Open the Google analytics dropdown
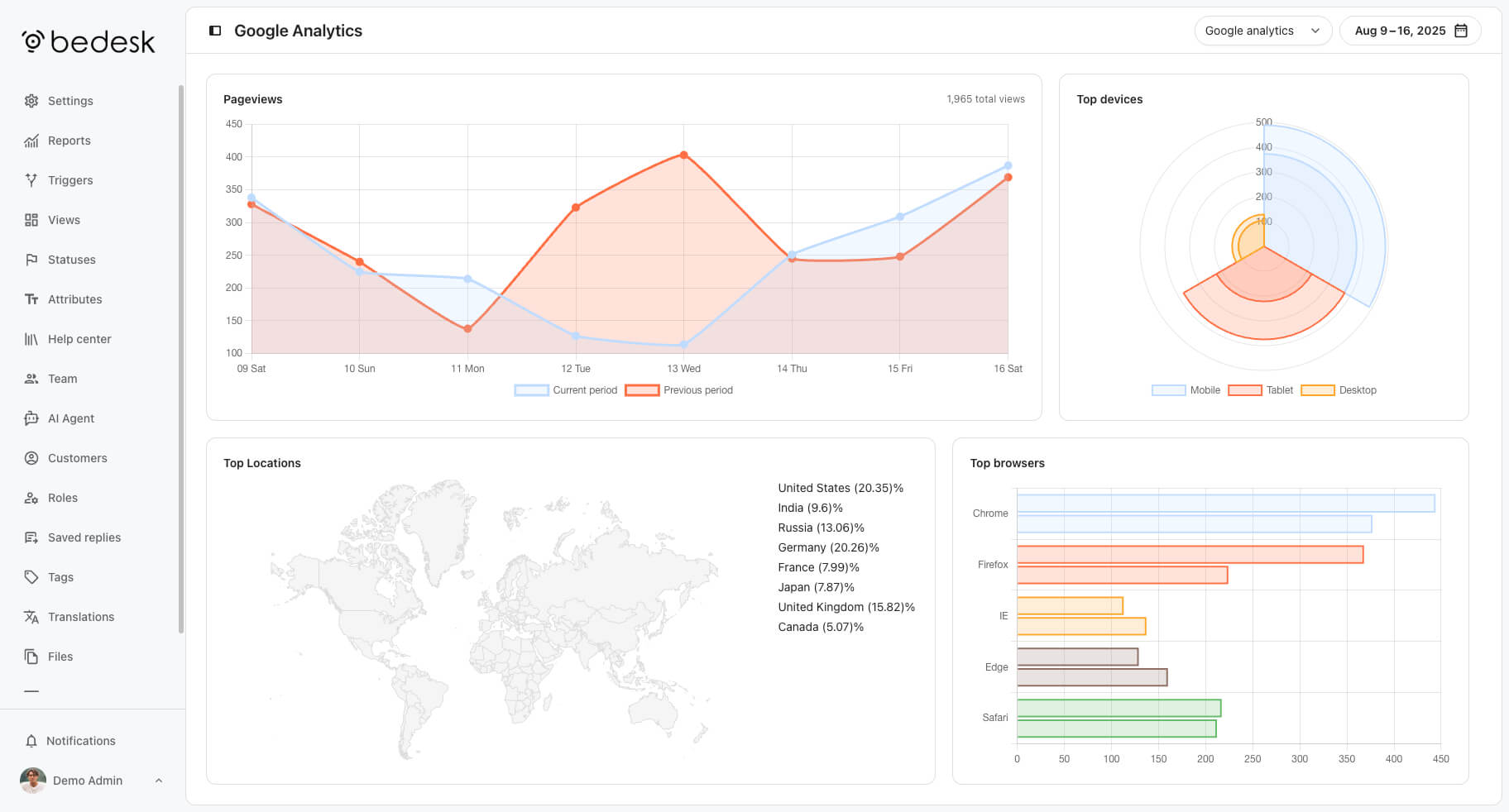This screenshot has height=812, width=1509. [x=1262, y=31]
